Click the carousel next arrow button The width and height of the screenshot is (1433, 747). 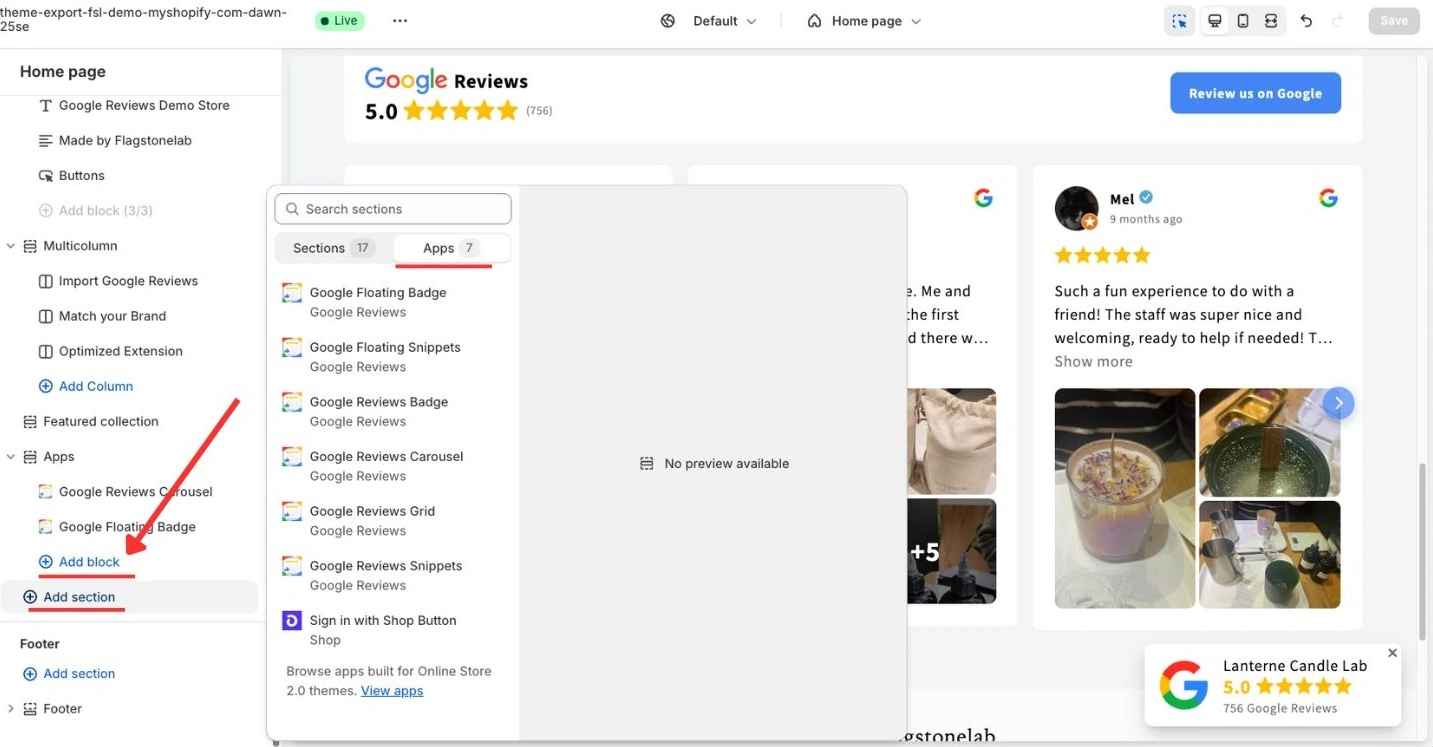[x=1338, y=403]
